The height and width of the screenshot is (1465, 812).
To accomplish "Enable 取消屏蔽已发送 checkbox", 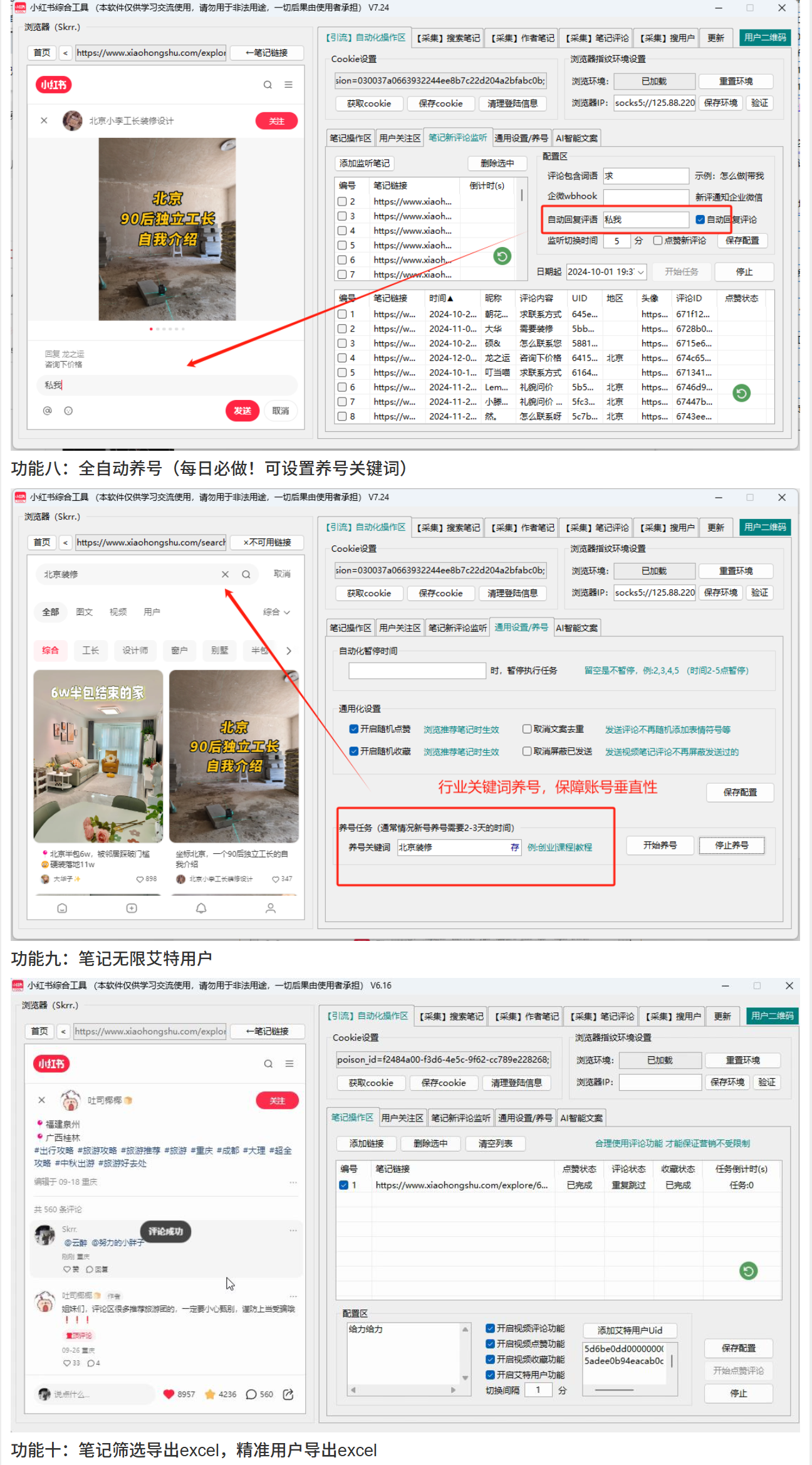I will [x=527, y=751].
